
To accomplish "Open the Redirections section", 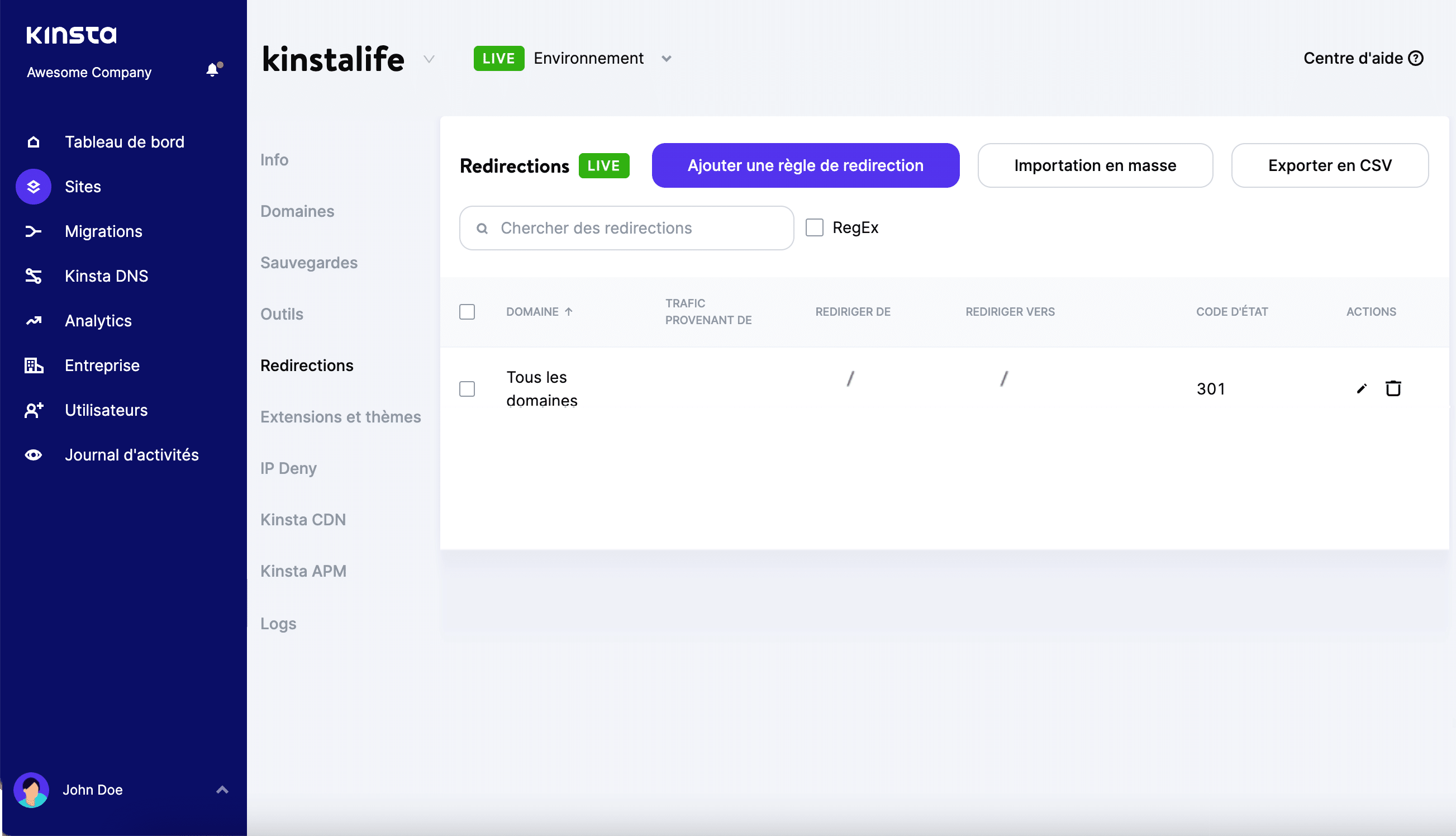I will pyautogui.click(x=307, y=365).
